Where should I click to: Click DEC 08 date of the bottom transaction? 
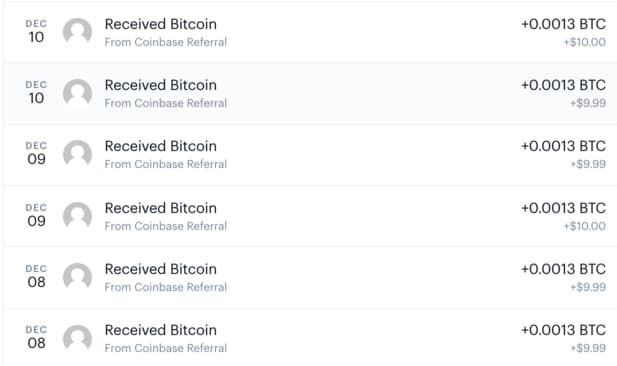pyautogui.click(x=36, y=337)
